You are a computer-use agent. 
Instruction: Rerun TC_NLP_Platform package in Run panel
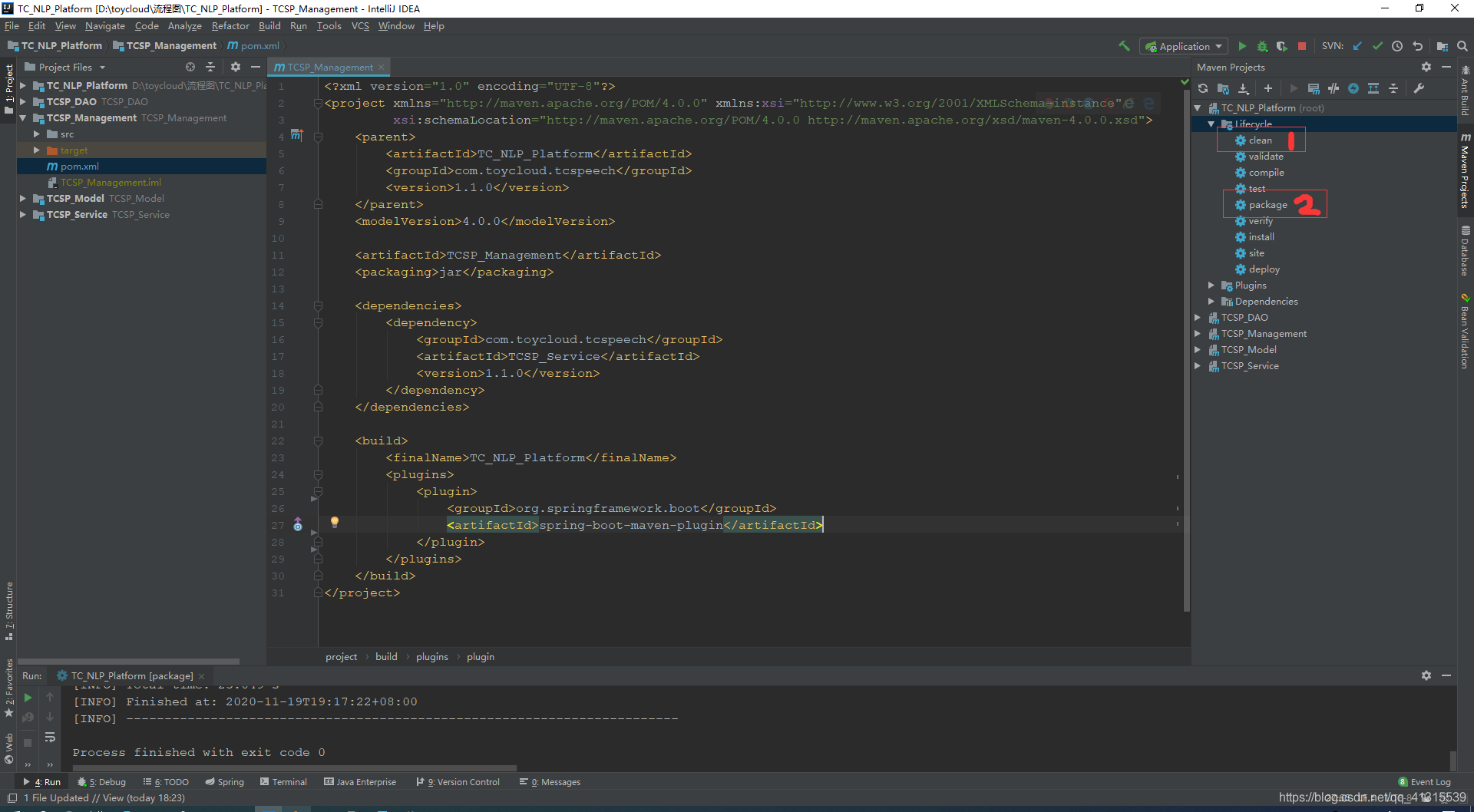tap(28, 698)
